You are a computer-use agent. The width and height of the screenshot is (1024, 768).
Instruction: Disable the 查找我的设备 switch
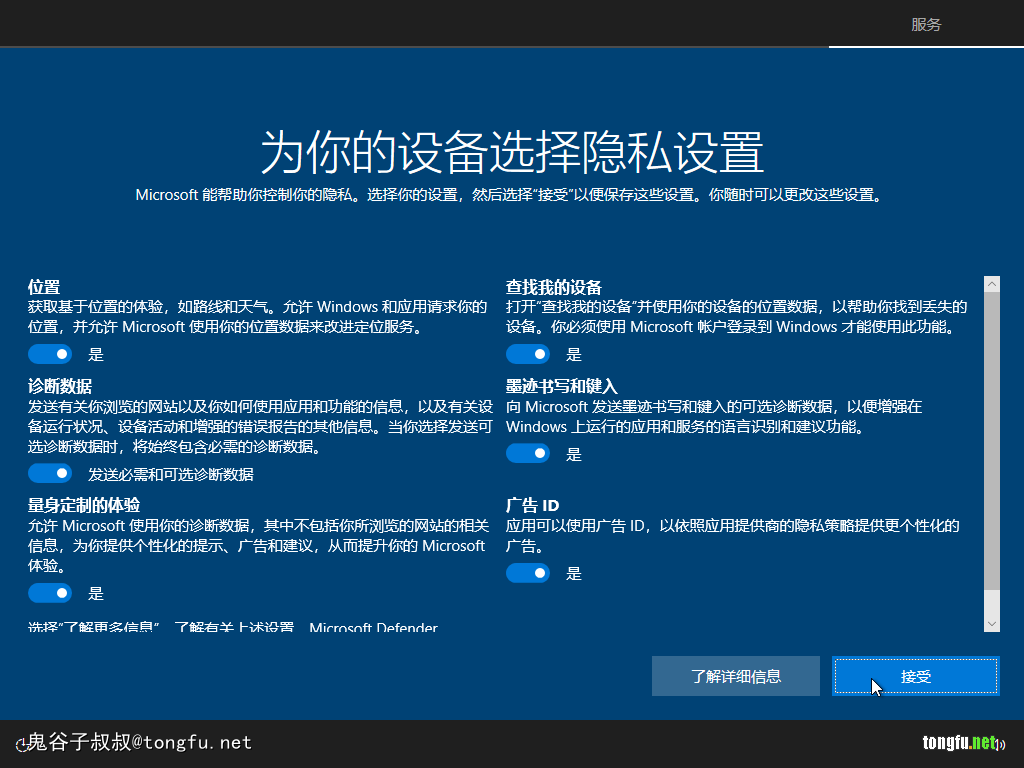(x=528, y=354)
